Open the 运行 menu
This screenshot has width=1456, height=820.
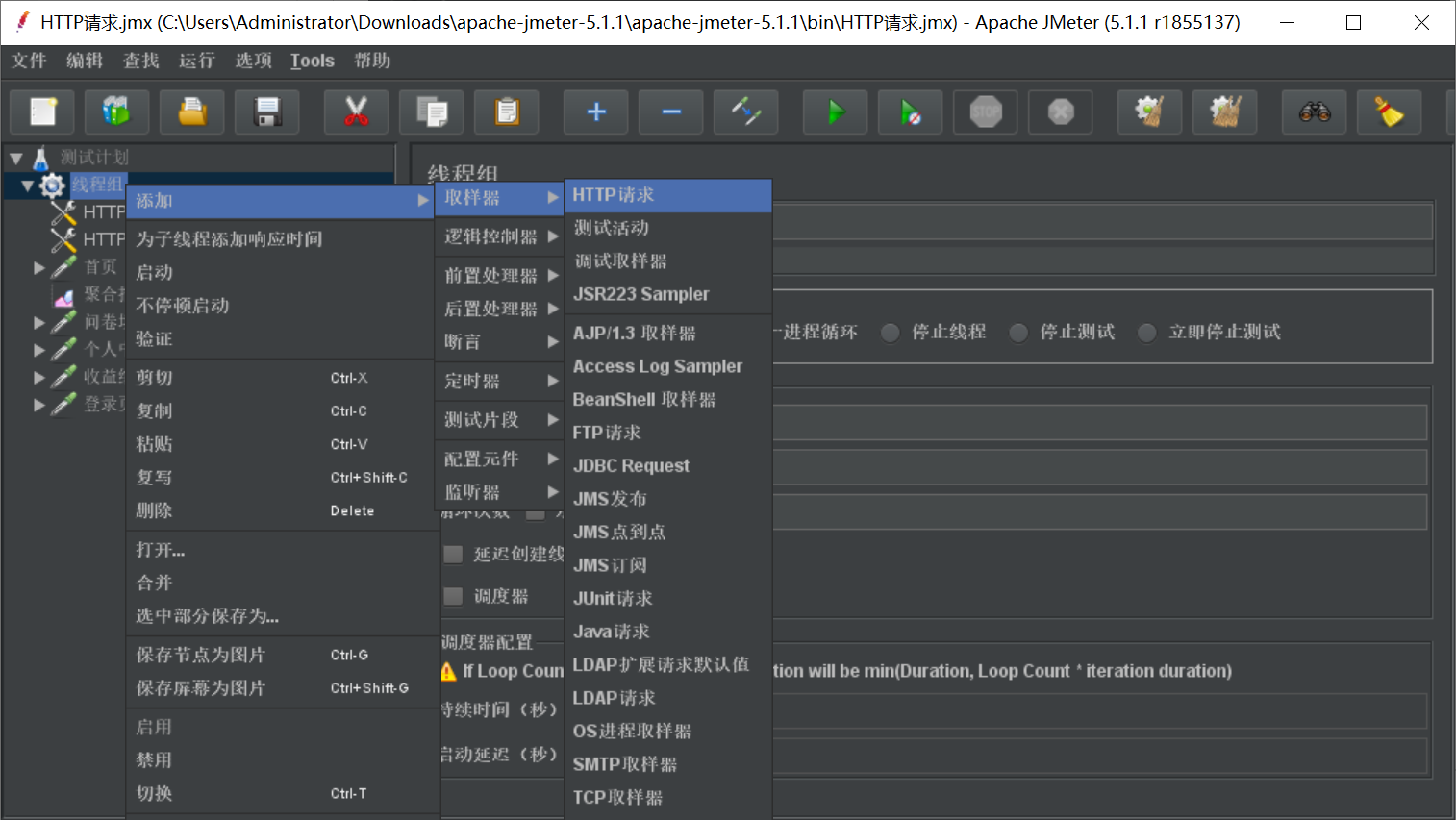point(197,61)
